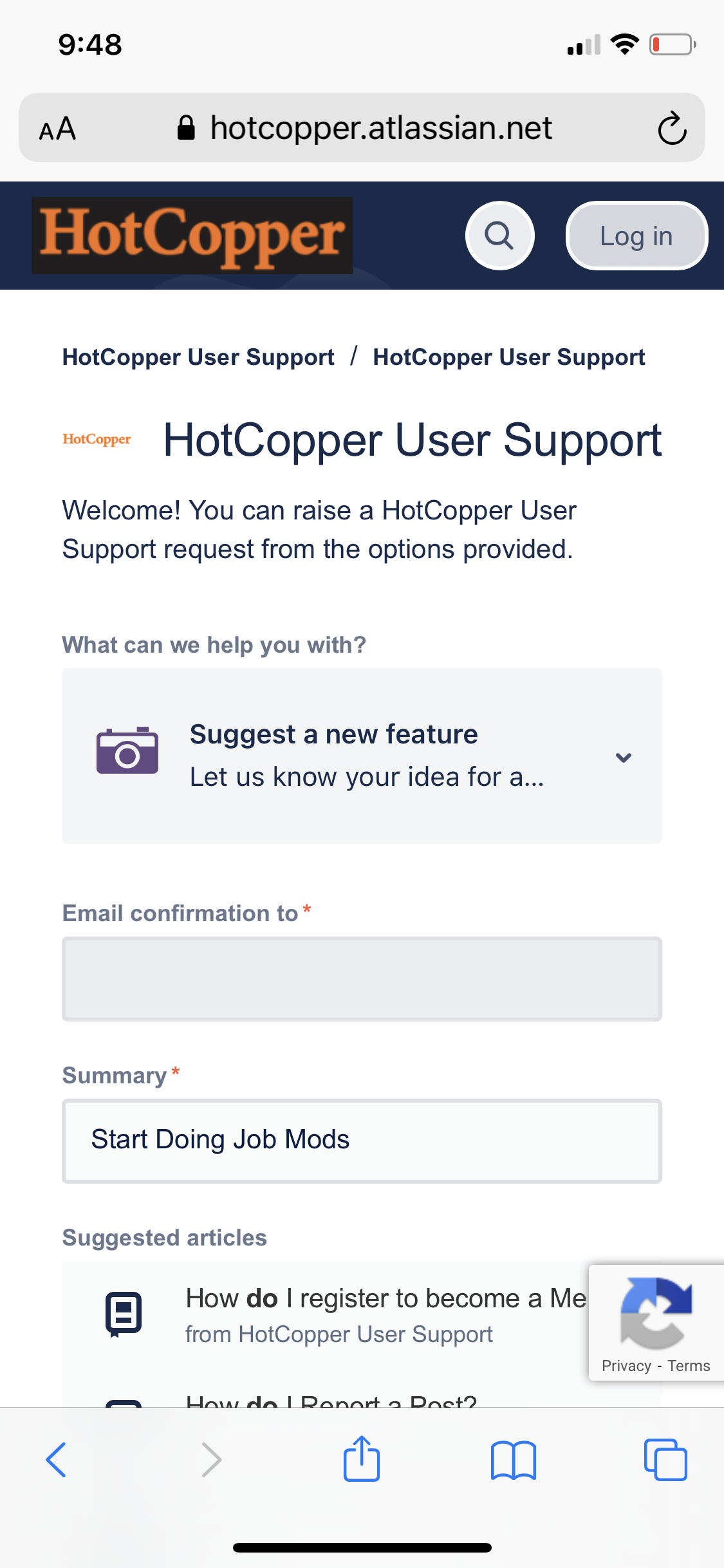The width and height of the screenshot is (724, 1568).
Task: Tap the Safari share icon
Action: pyautogui.click(x=362, y=1459)
